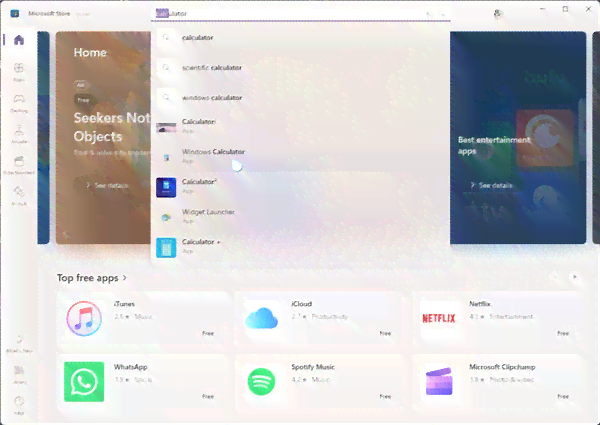Open What's New in the sidebar
Image resolution: width=600 pixels, height=425 pixels.
pos(19,344)
